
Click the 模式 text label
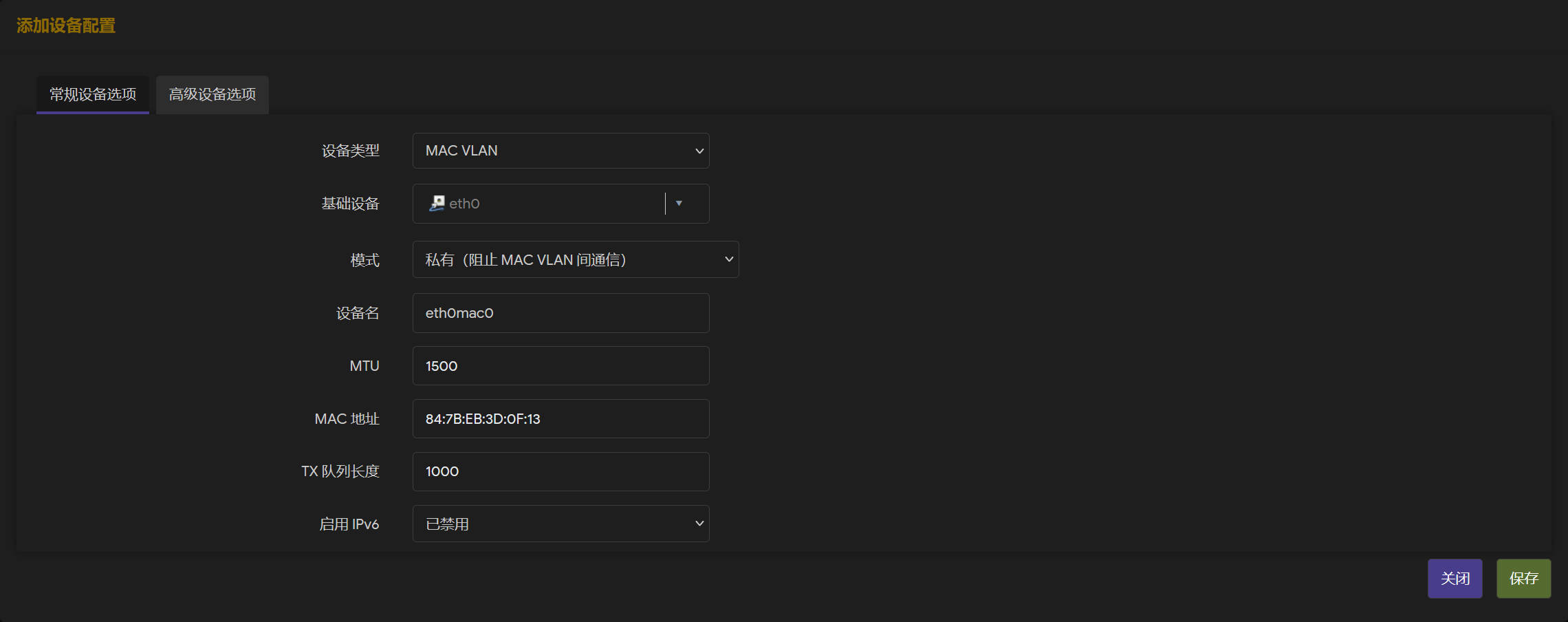pos(364,260)
